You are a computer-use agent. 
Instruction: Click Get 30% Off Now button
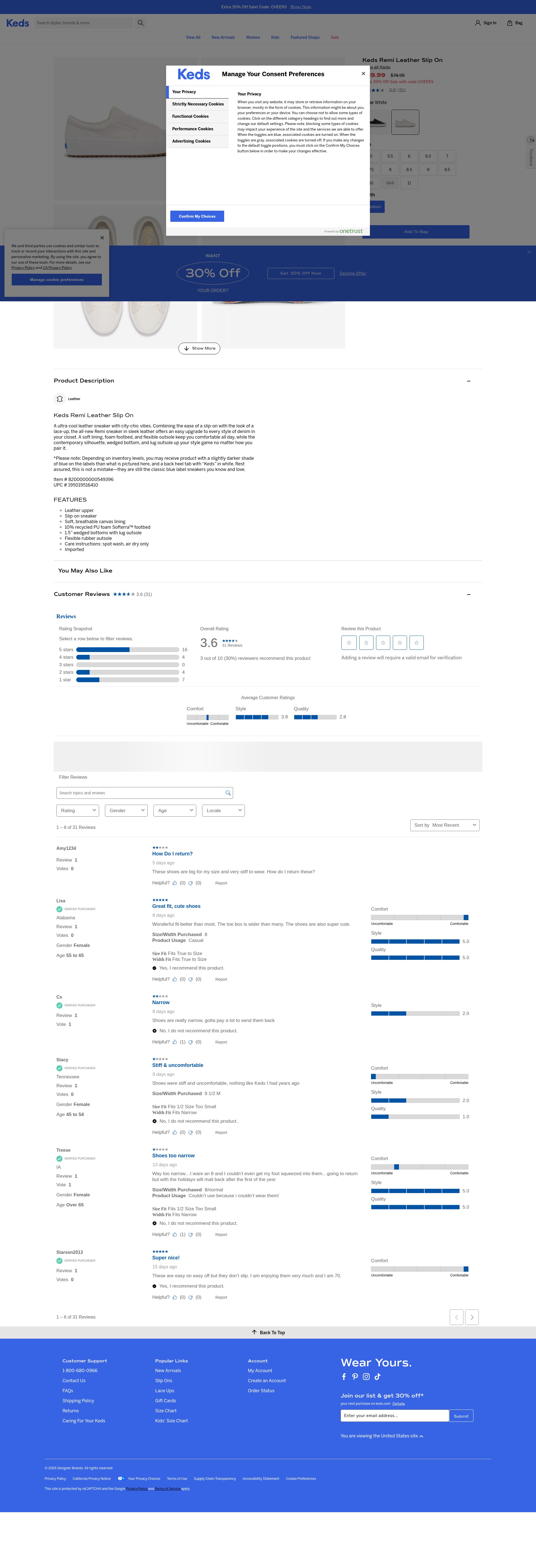click(301, 273)
